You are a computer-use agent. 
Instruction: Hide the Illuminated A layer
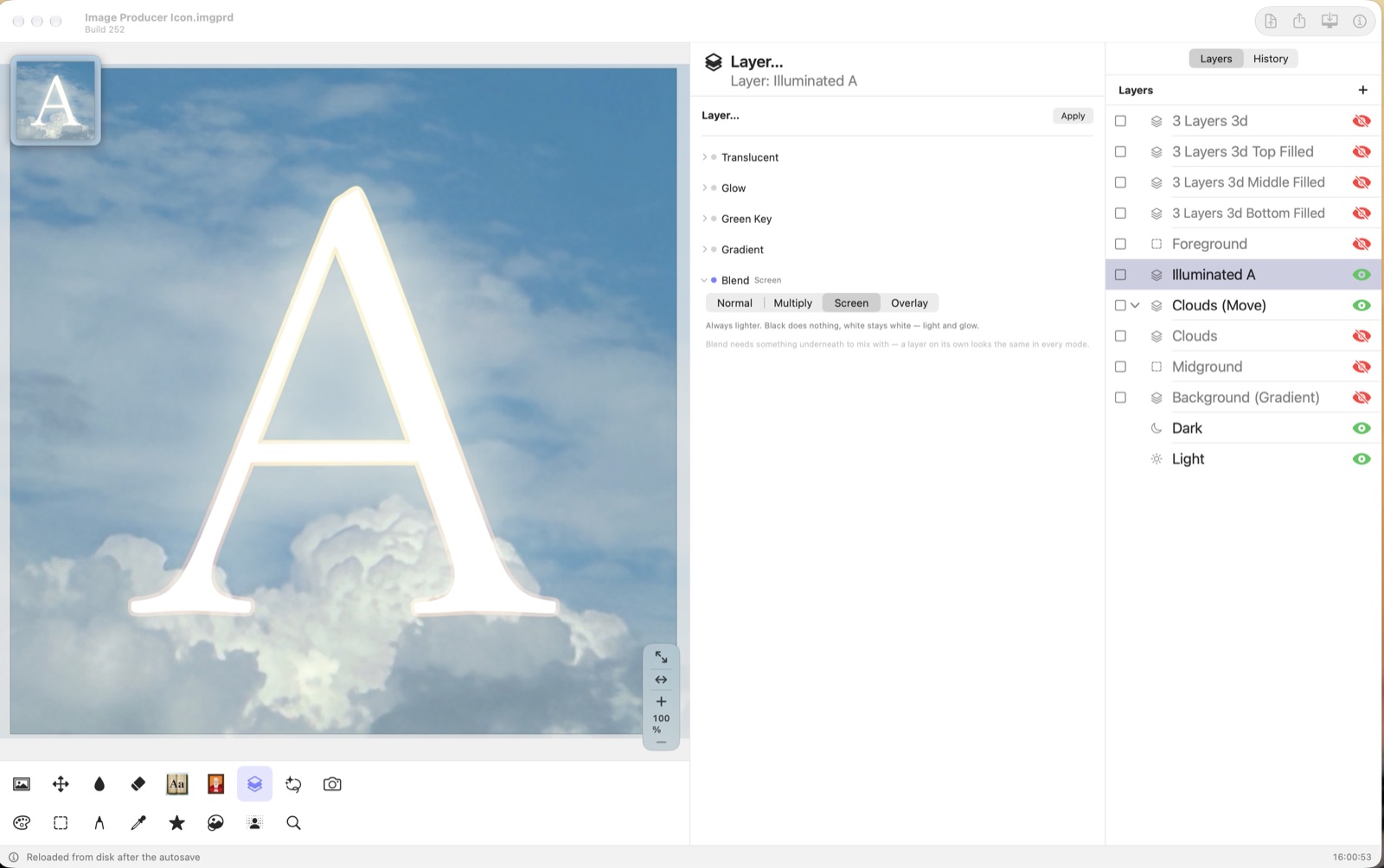pyautogui.click(x=1362, y=275)
